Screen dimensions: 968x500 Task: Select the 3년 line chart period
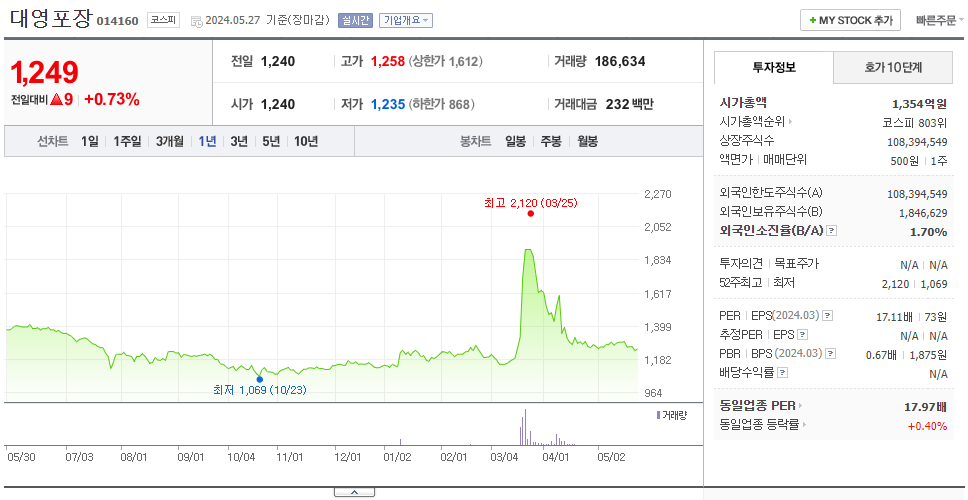point(239,141)
